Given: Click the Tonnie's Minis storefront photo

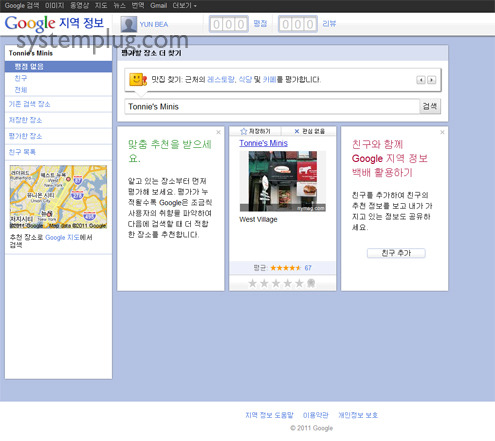Looking at the screenshot, I should (x=283, y=181).
